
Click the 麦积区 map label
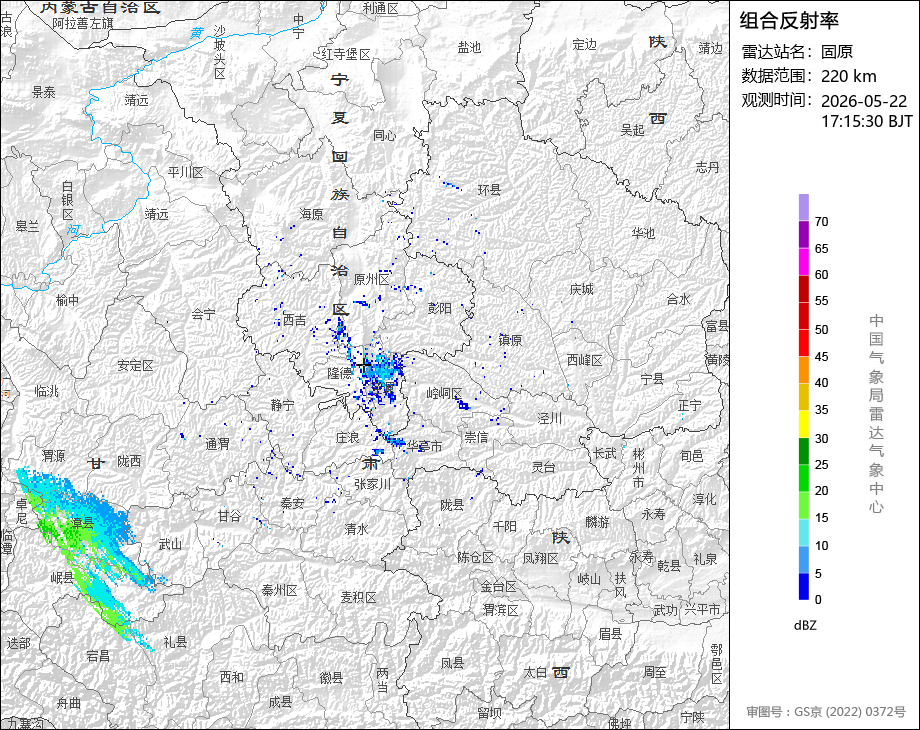point(358,597)
